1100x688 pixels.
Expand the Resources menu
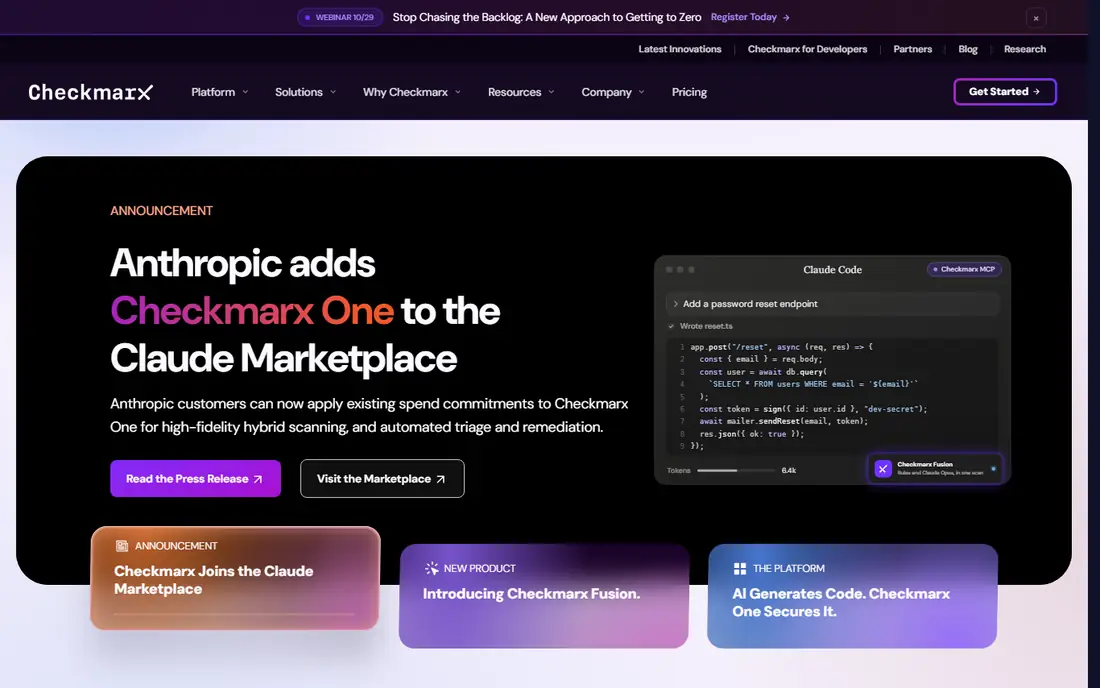point(521,92)
